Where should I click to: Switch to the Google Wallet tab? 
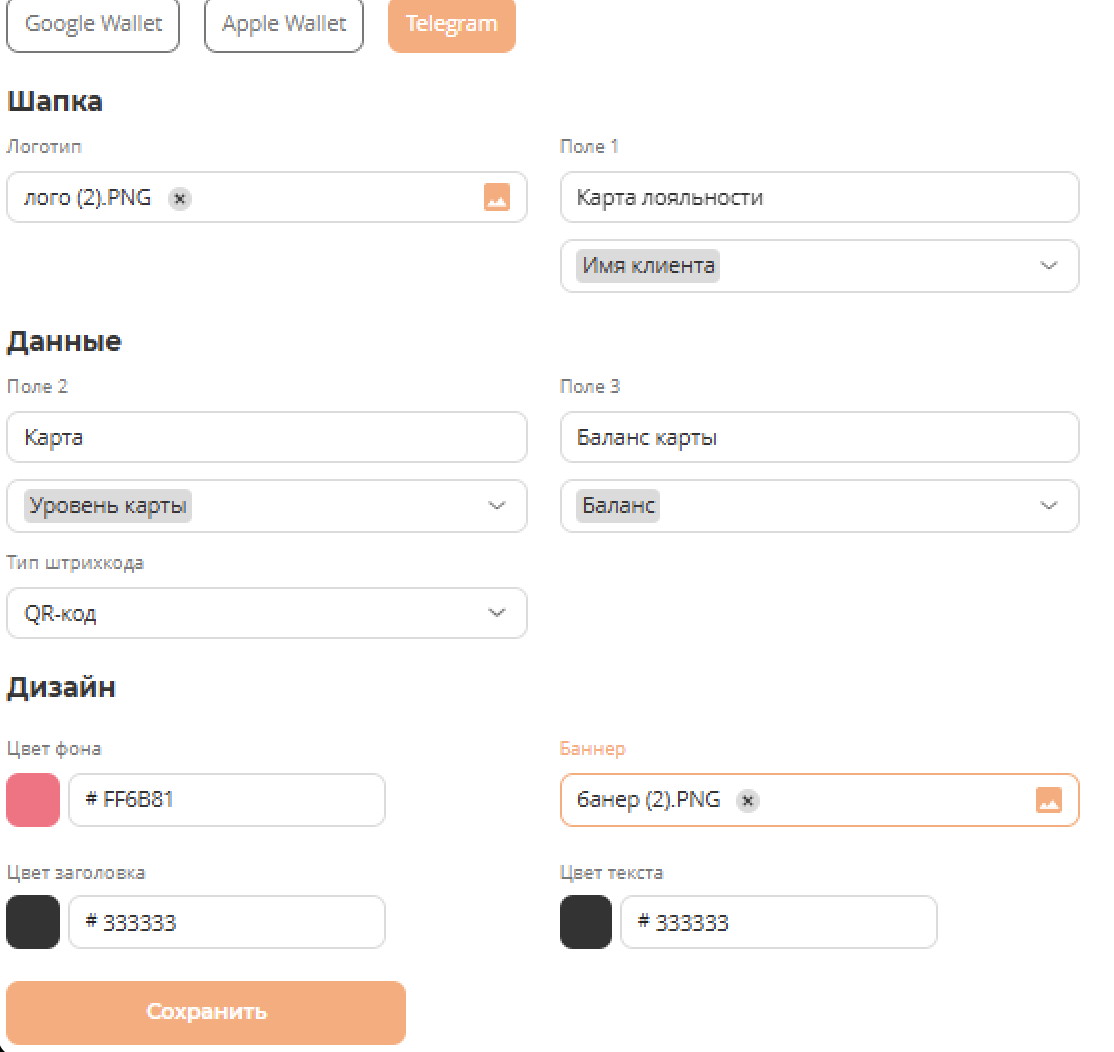(x=93, y=25)
